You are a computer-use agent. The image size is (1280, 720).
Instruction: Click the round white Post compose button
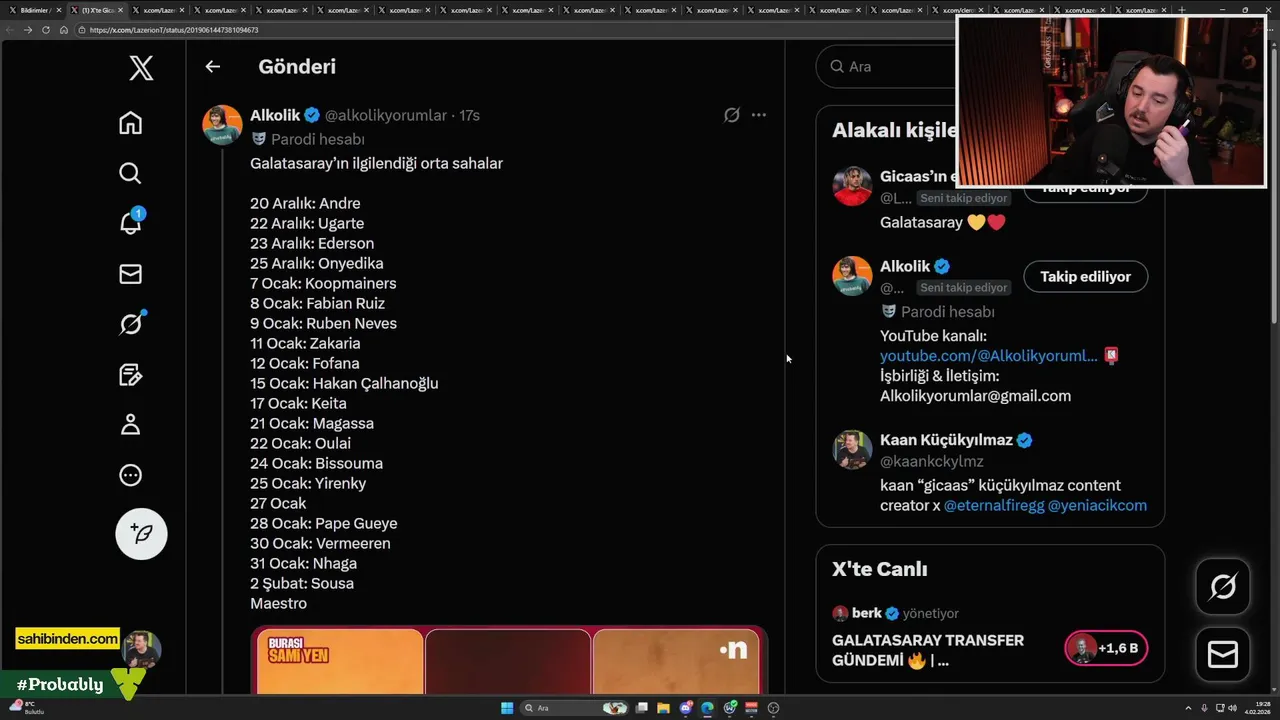[x=141, y=533]
